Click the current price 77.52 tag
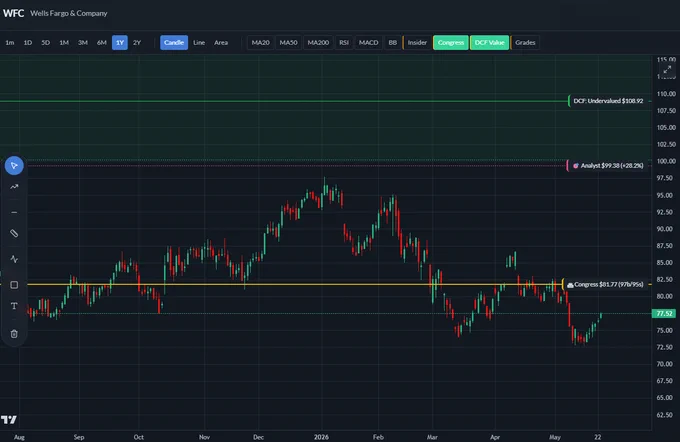Image resolution: width=680 pixels, height=442 pixels. [664, 313]
